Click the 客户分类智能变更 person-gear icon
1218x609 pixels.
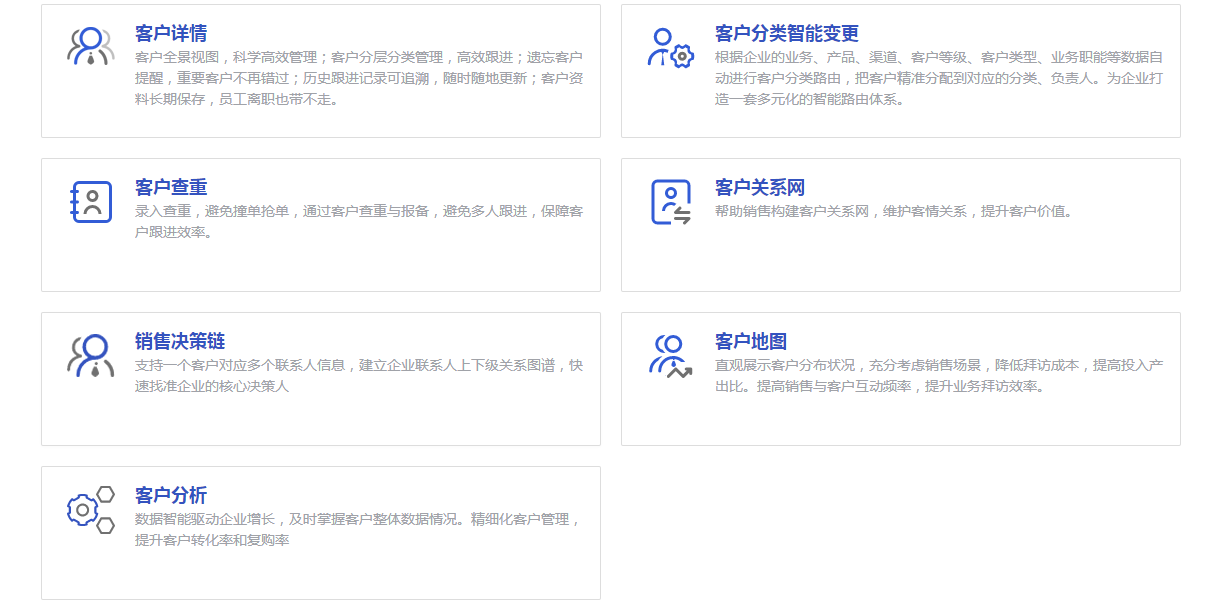670,47
